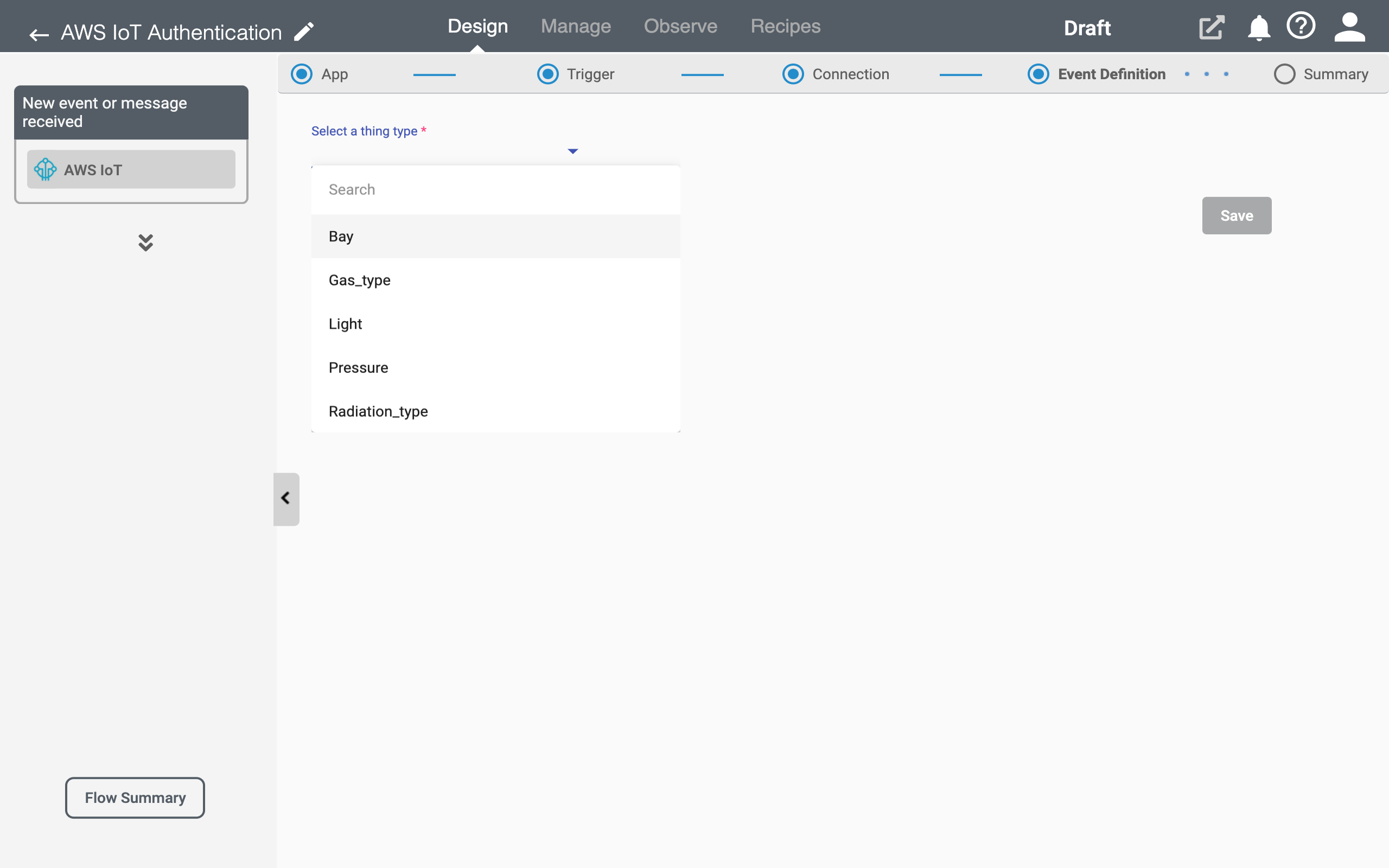Screen dimensions: 1389x868
Task: Expand the double chevron collapse control
Action: click(145, 242)
